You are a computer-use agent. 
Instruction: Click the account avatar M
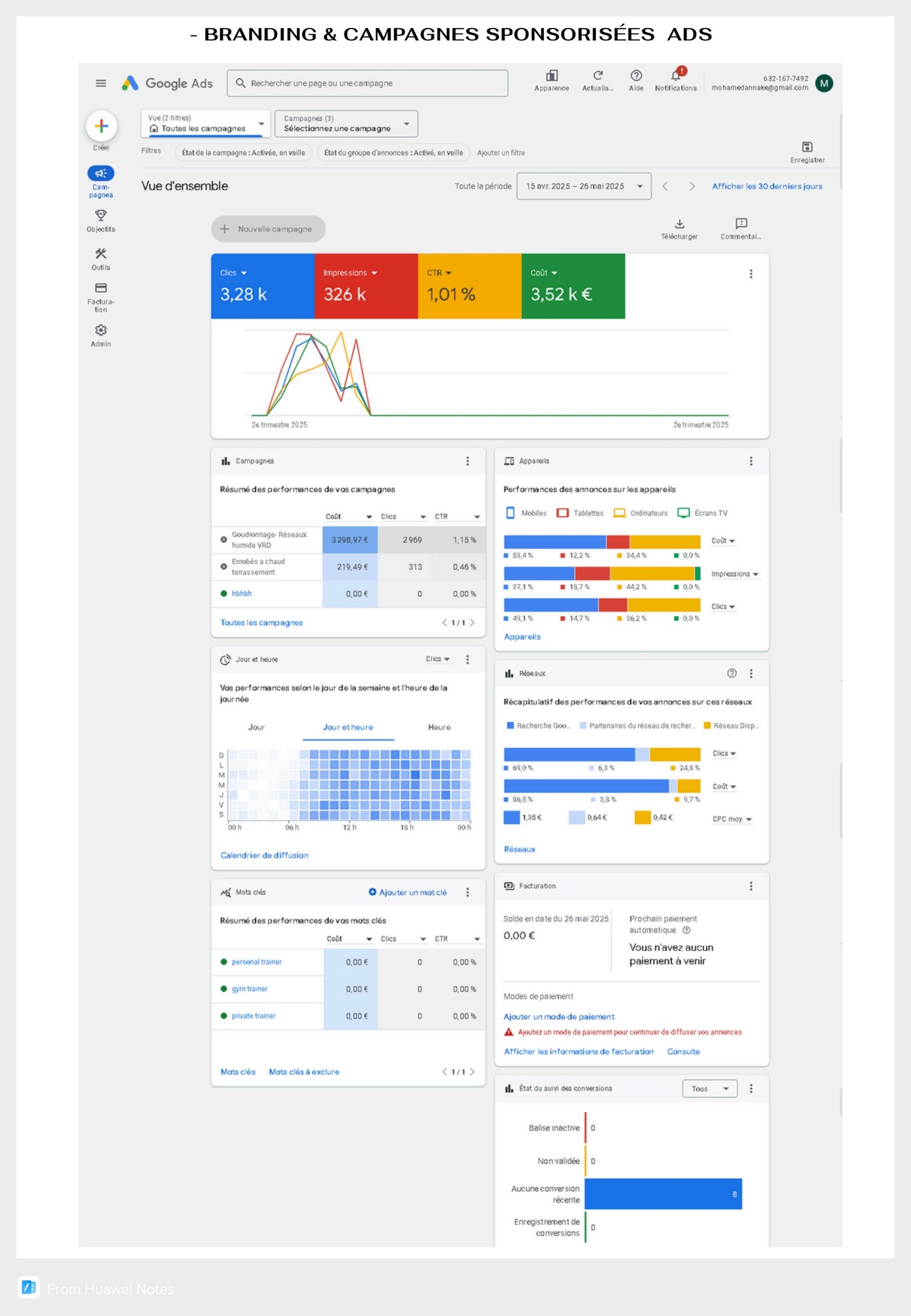click(824, 83)
